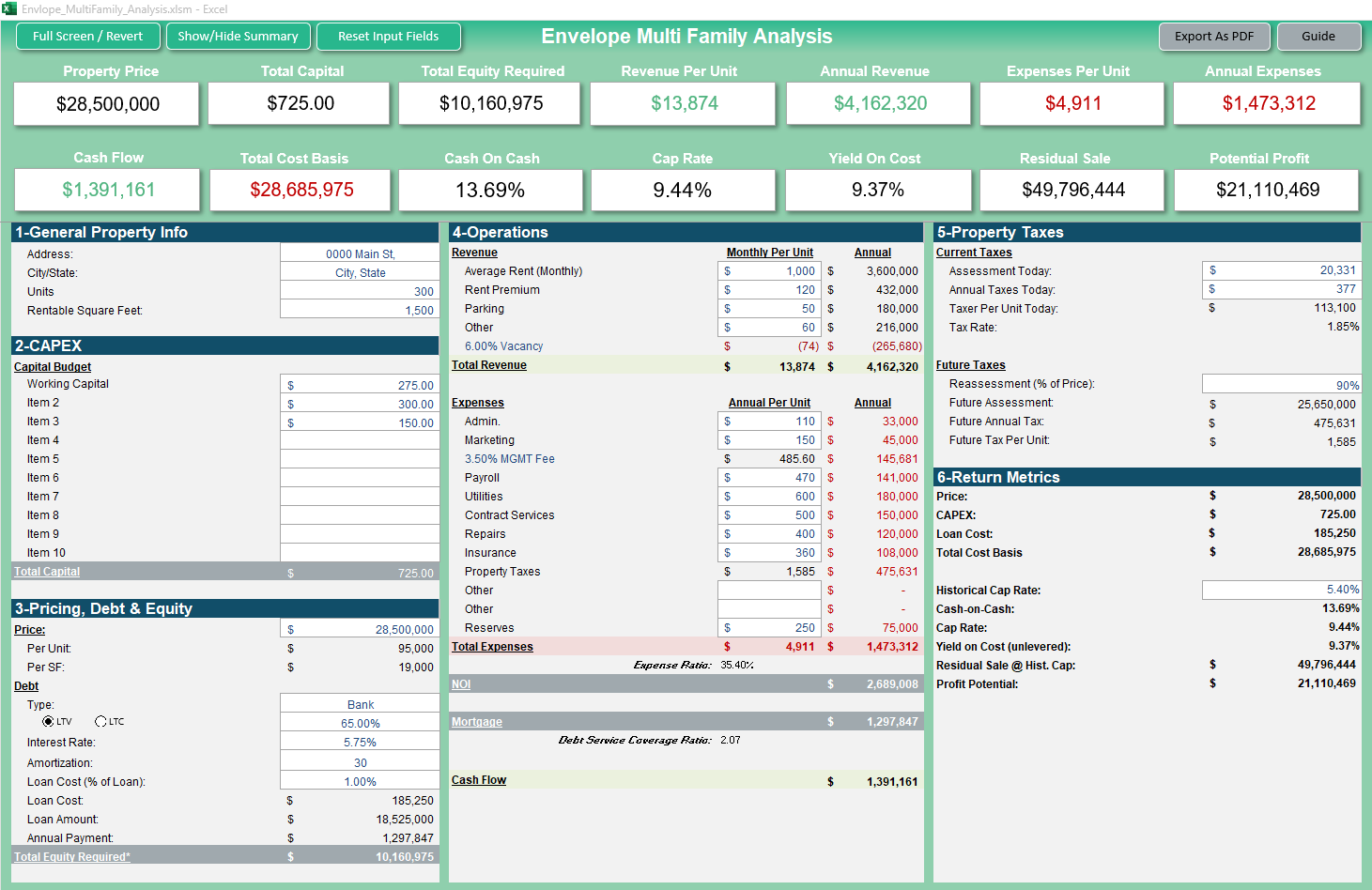The width and height of the screenshot is (1372, 890).
Task: Select the Average Rent monthly input cell
Action: (770, 271)
